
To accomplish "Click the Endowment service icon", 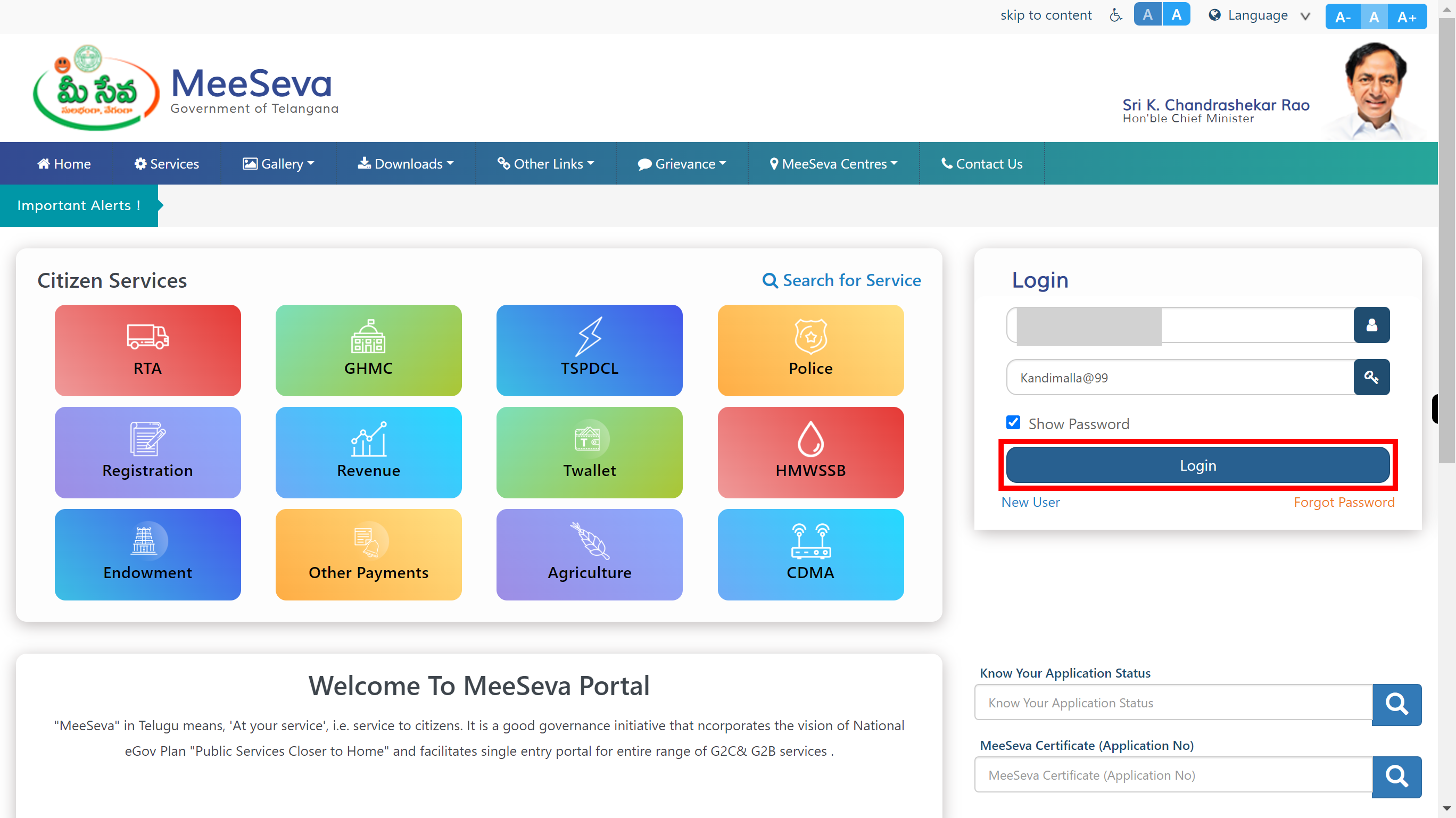I will (147, 554).
